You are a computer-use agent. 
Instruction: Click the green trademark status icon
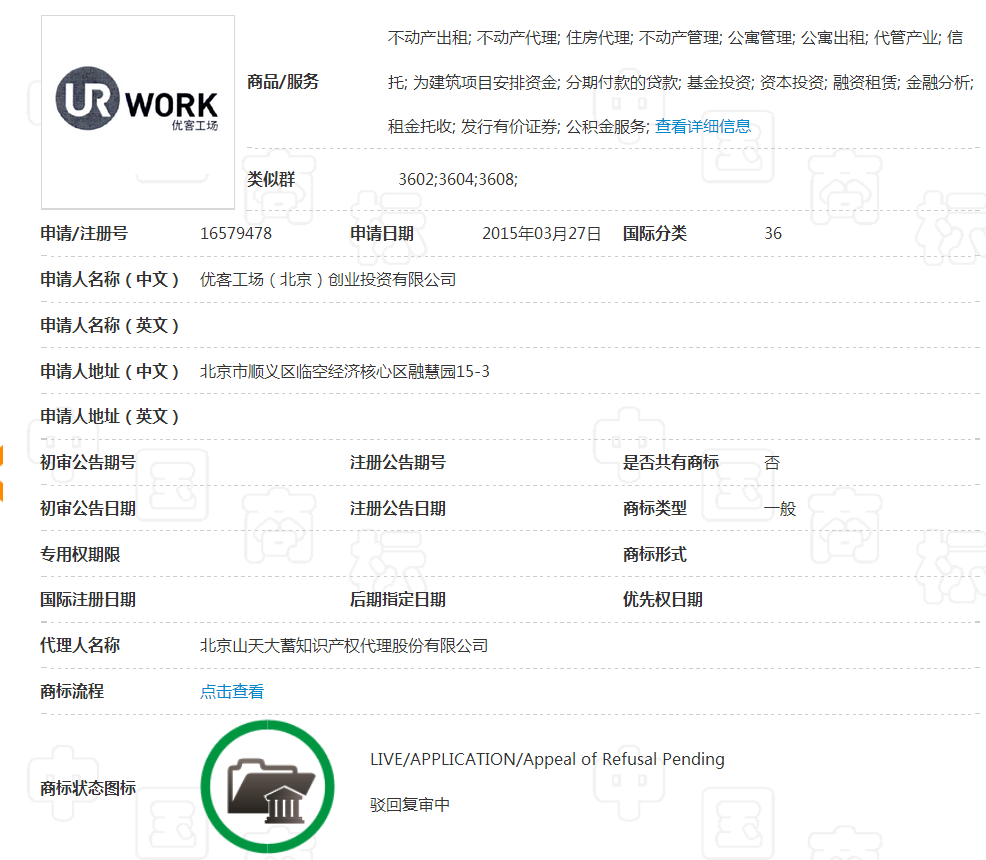(x=267, y=786)
